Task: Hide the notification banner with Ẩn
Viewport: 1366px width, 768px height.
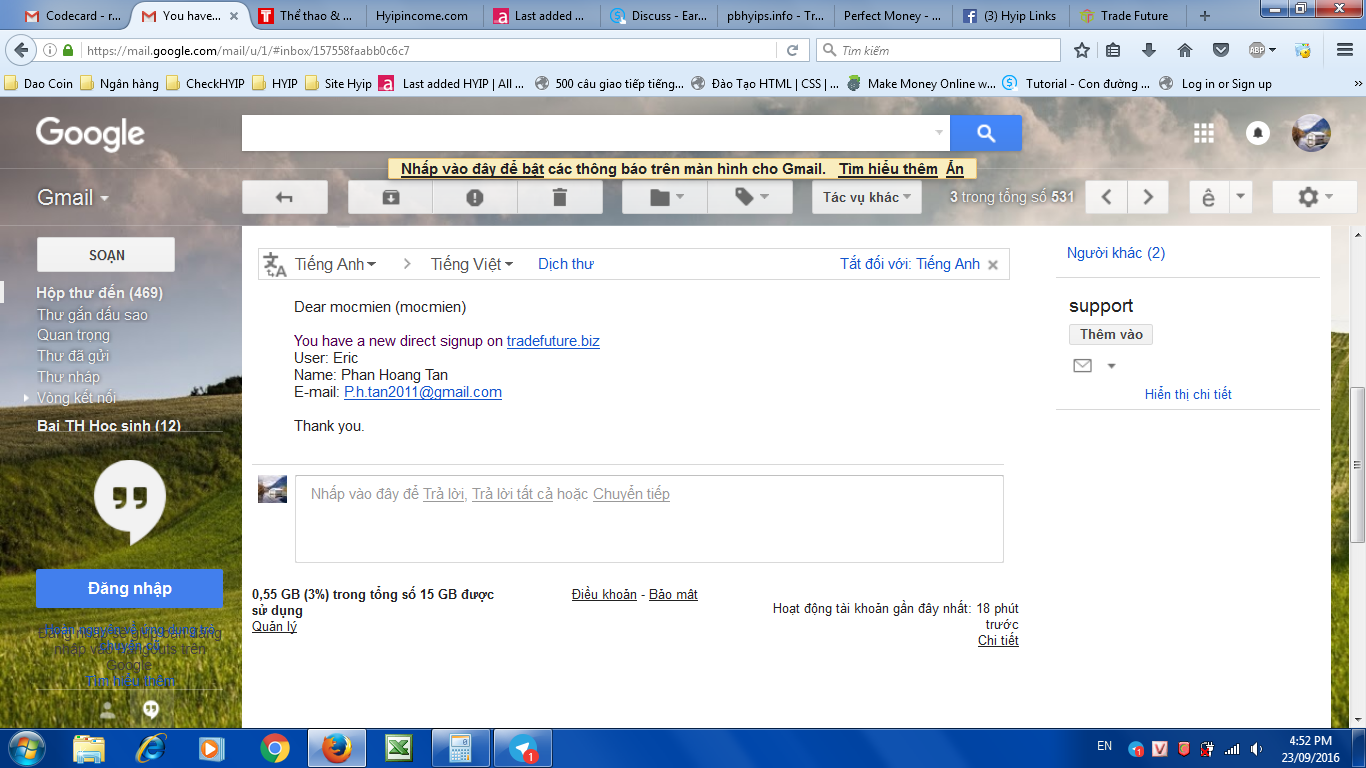Action: coord(955,169)
